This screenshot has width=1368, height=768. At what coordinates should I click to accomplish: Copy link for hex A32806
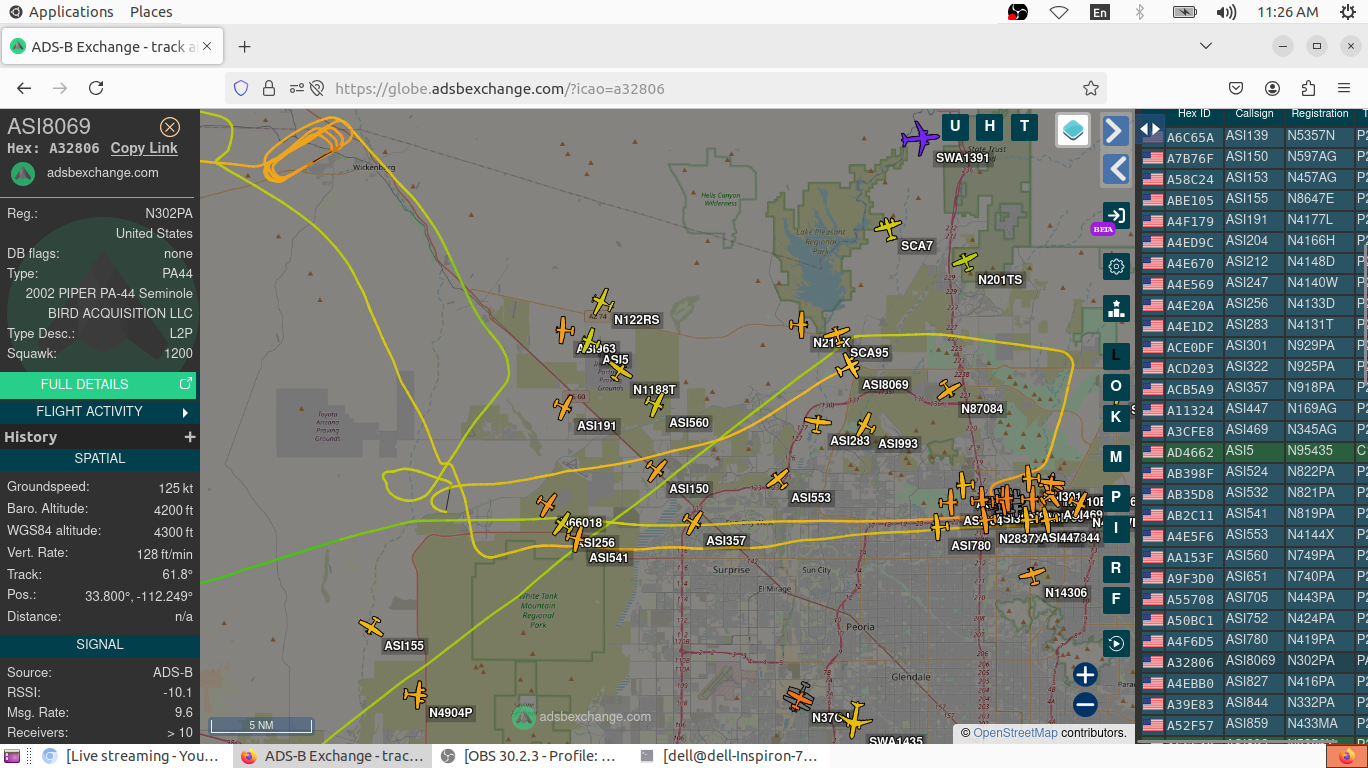(144, 148)
